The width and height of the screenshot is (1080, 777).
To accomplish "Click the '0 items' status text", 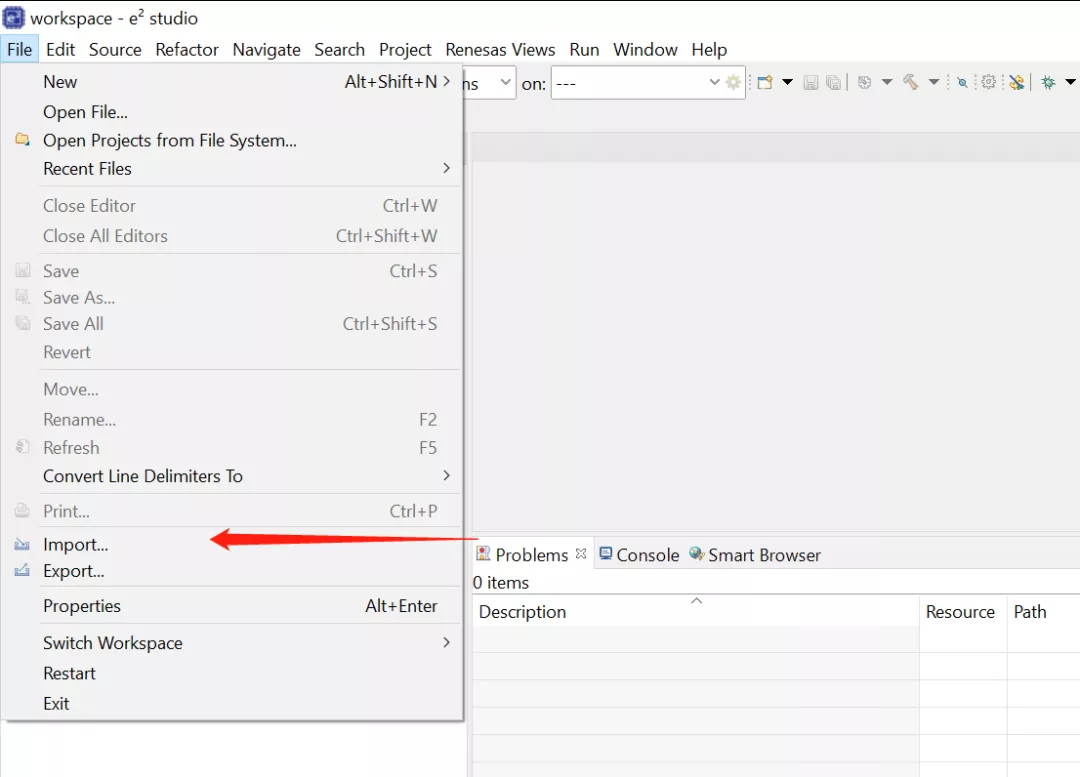I will pos(501,583).
